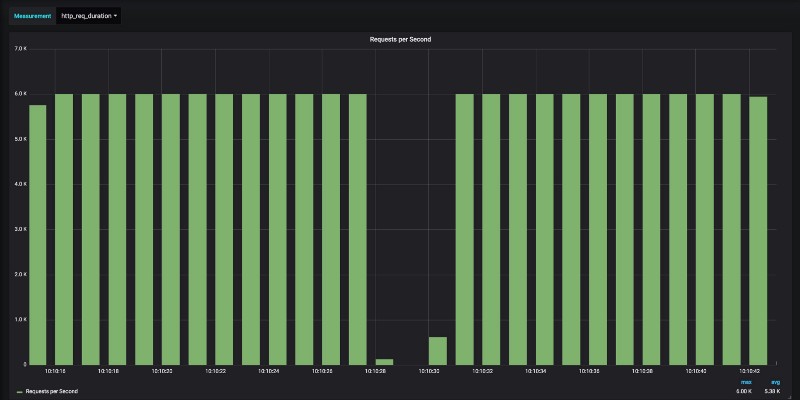Click the 10:10:26 time axis label
The width and height of the screenshot is (800, 400).
coord(322,371)
